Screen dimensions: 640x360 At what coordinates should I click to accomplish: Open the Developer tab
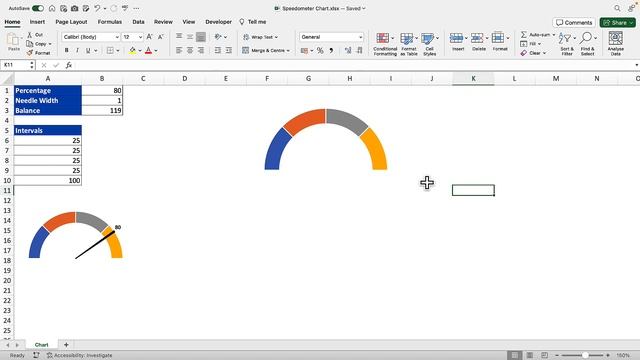218,22
